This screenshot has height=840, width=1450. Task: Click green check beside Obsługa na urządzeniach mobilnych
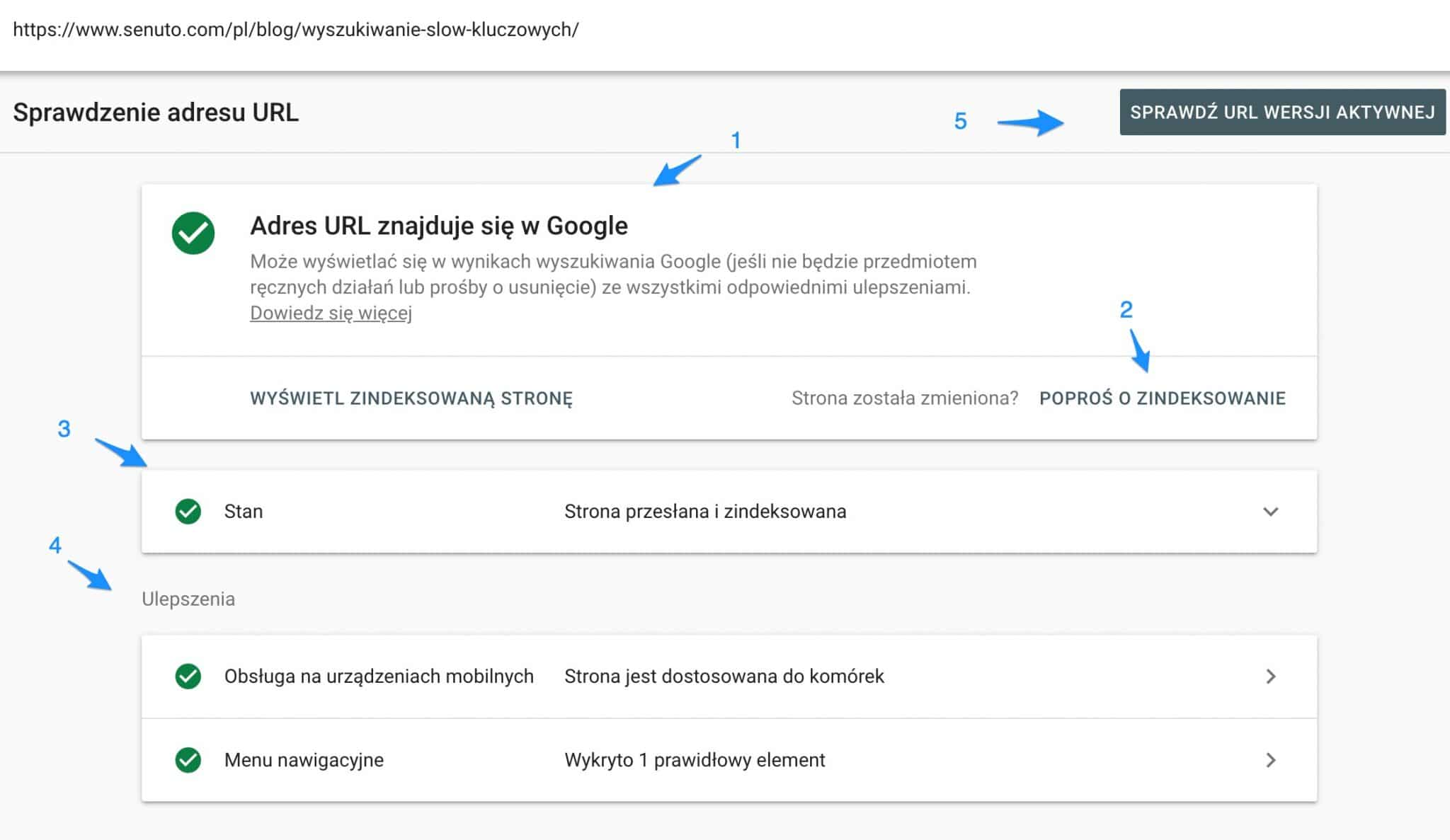tap(188, 677)
